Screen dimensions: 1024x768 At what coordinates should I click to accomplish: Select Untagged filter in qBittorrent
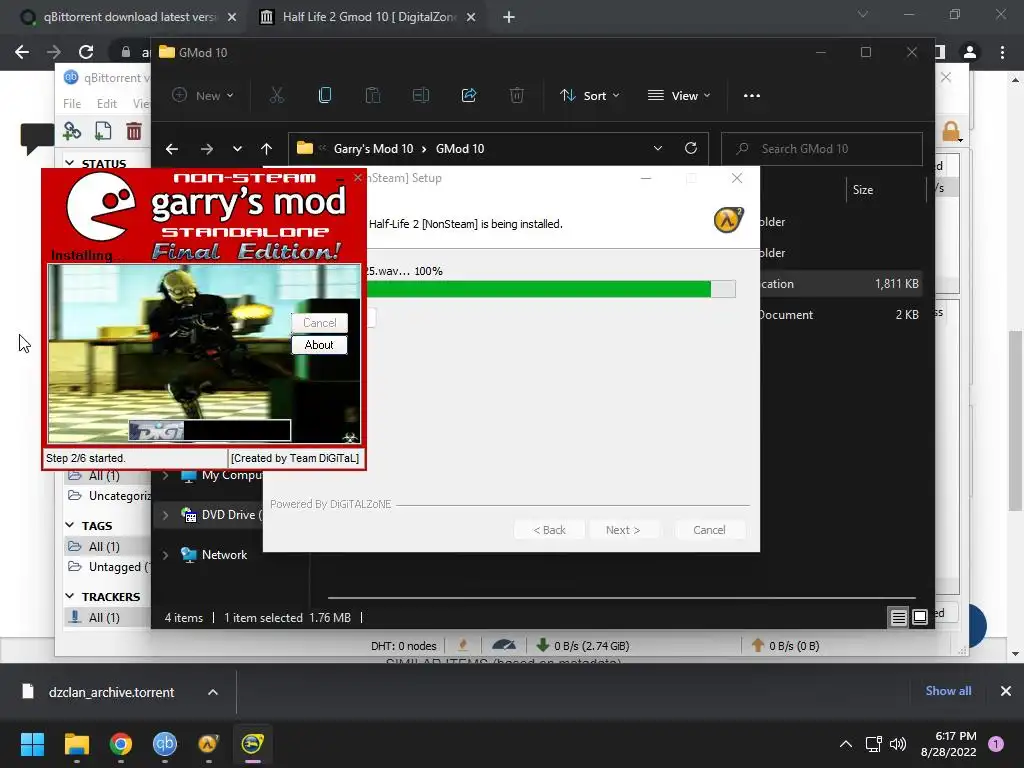[109, 567]
